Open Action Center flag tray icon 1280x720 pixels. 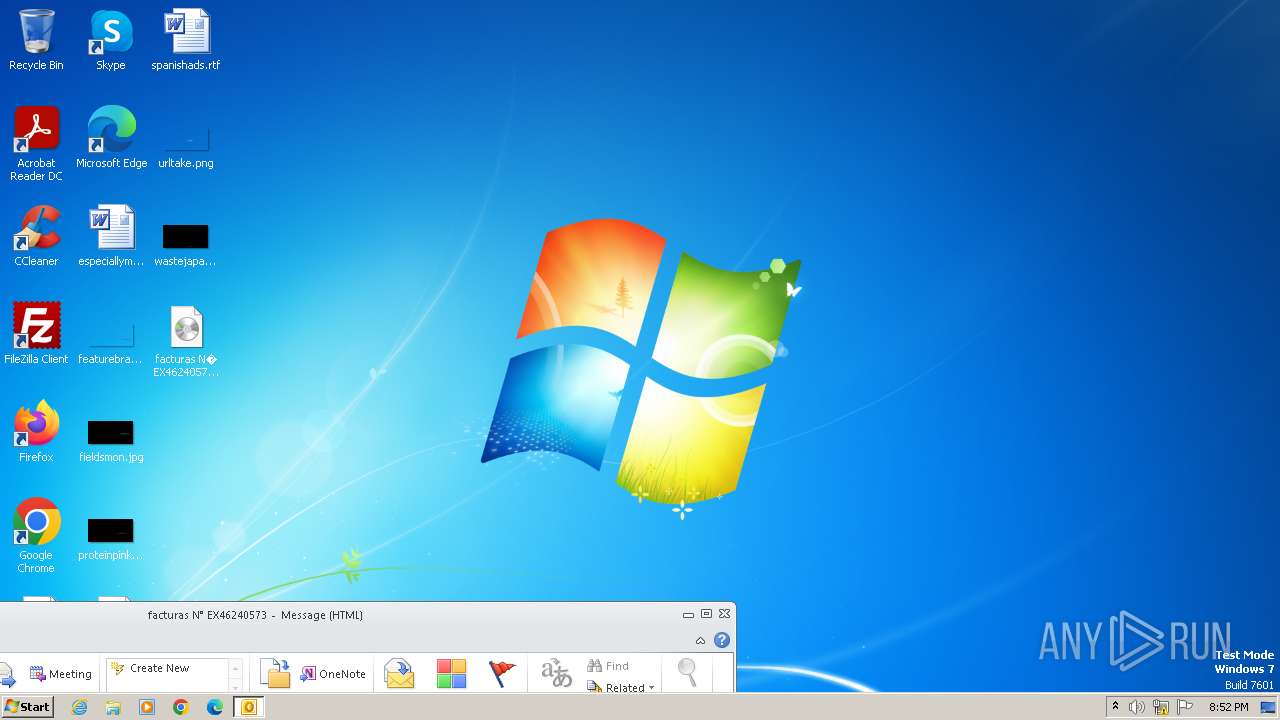[x=1185, y=707]
